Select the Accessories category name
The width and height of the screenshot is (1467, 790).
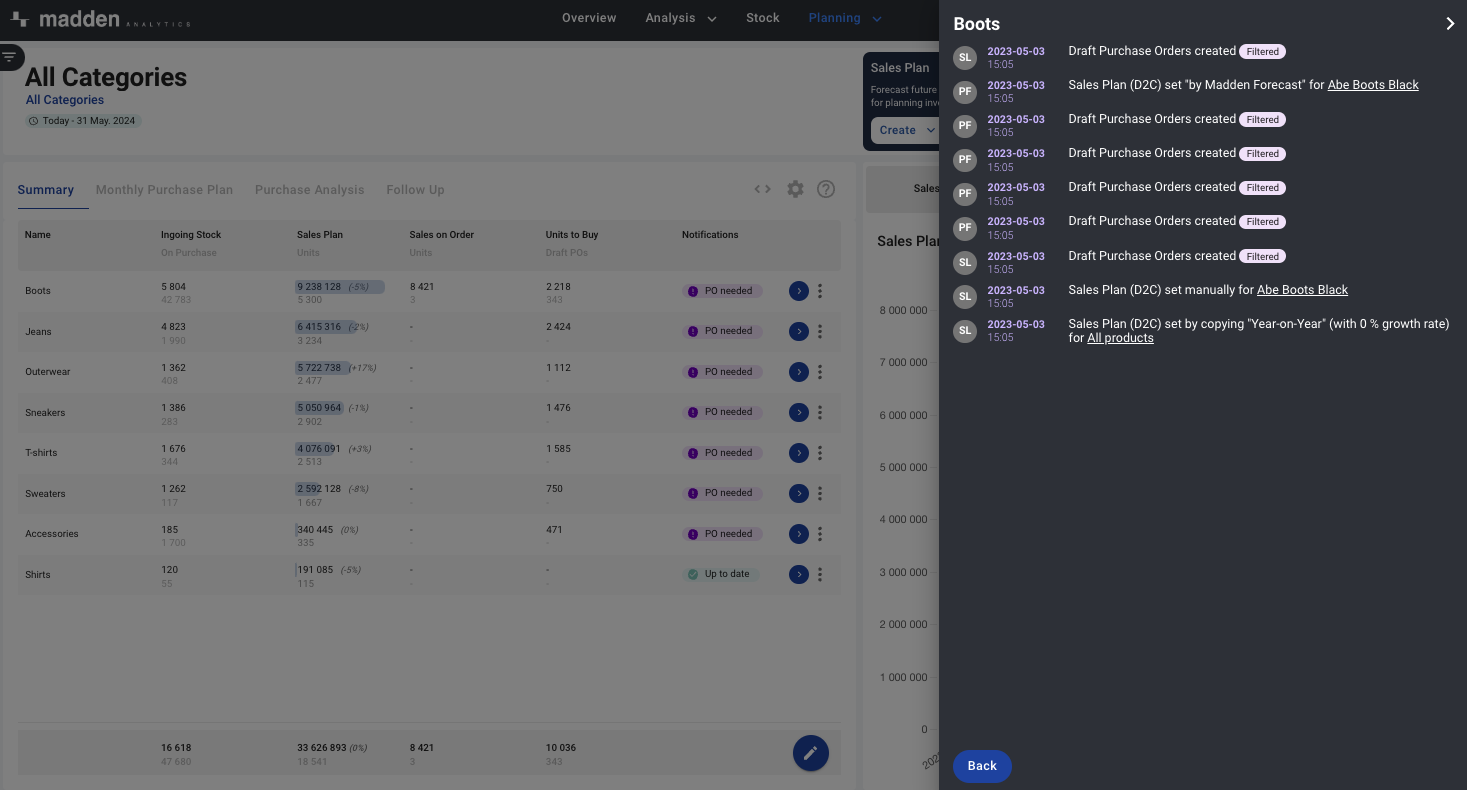point(52,534)
